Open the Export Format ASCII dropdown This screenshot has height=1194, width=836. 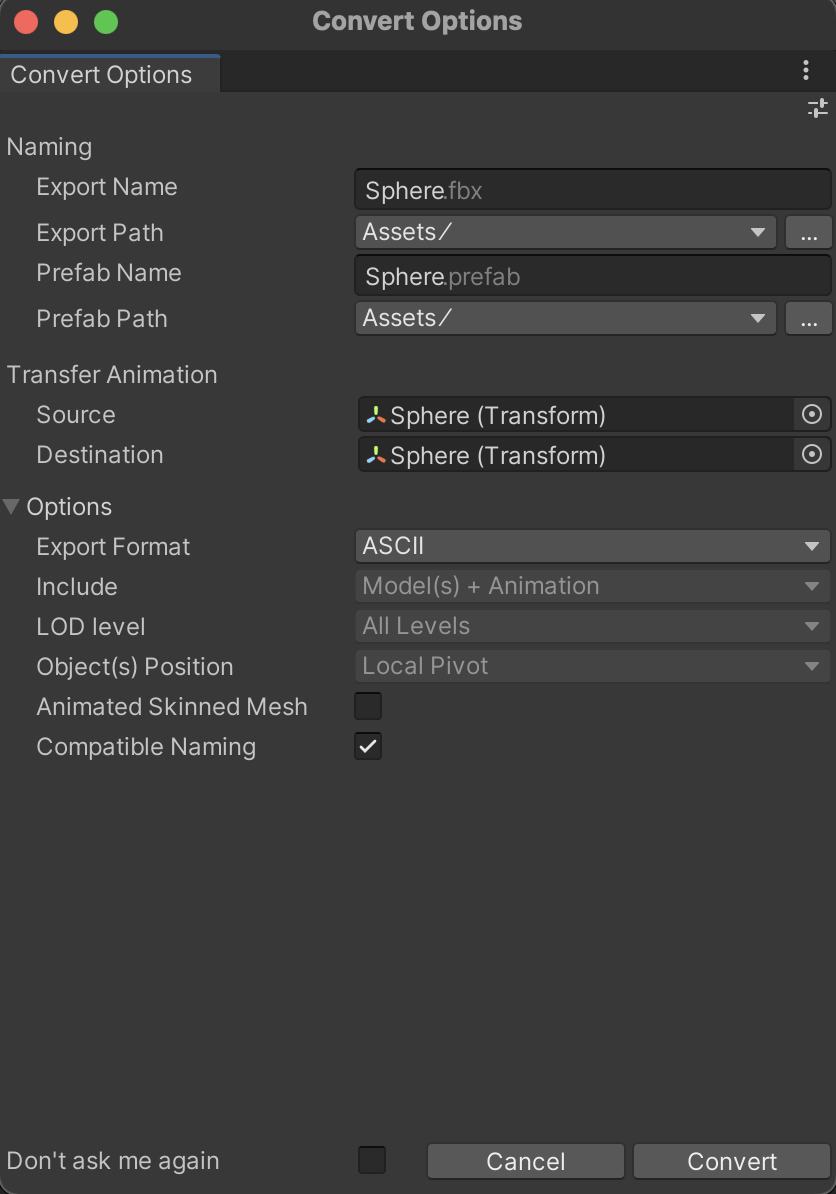[x=592, y=546]
